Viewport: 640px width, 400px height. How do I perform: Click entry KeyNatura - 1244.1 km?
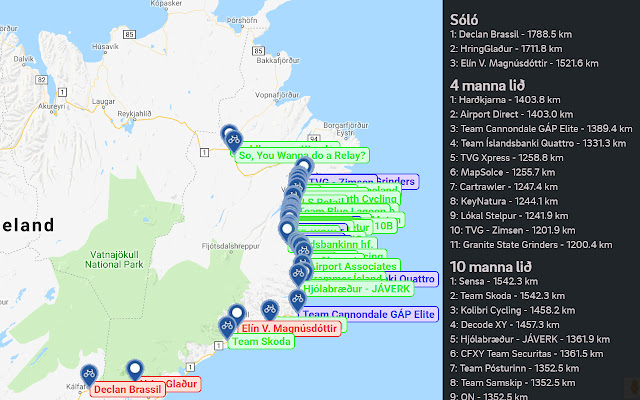point(504,201)
